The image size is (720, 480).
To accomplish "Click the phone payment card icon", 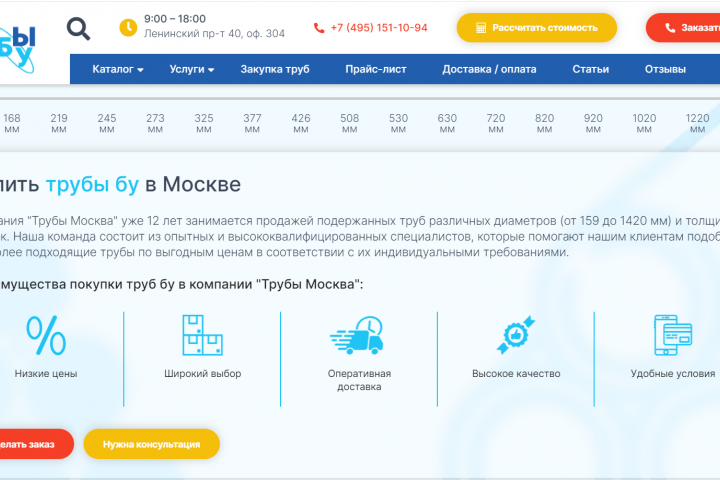I will (673, 335).
